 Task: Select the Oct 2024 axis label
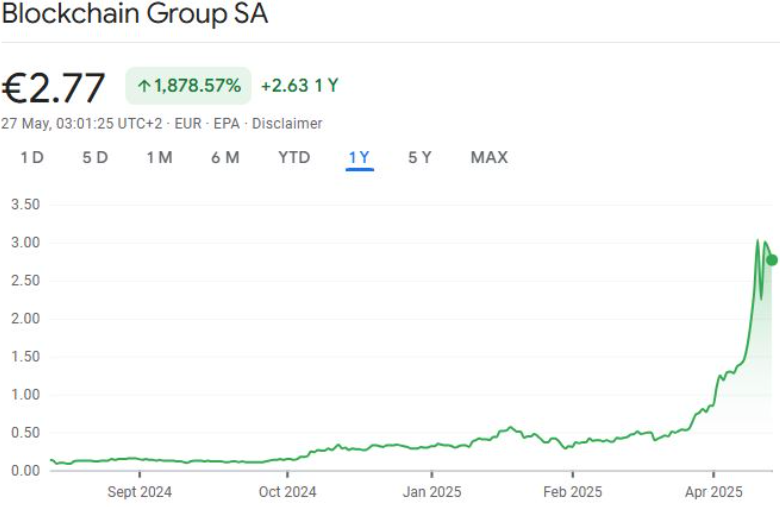tap(287, 491)
